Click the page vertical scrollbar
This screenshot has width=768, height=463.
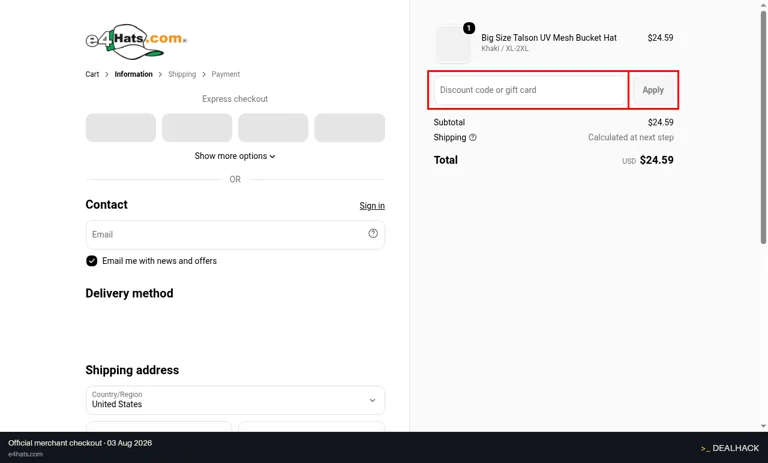point(763,127)
